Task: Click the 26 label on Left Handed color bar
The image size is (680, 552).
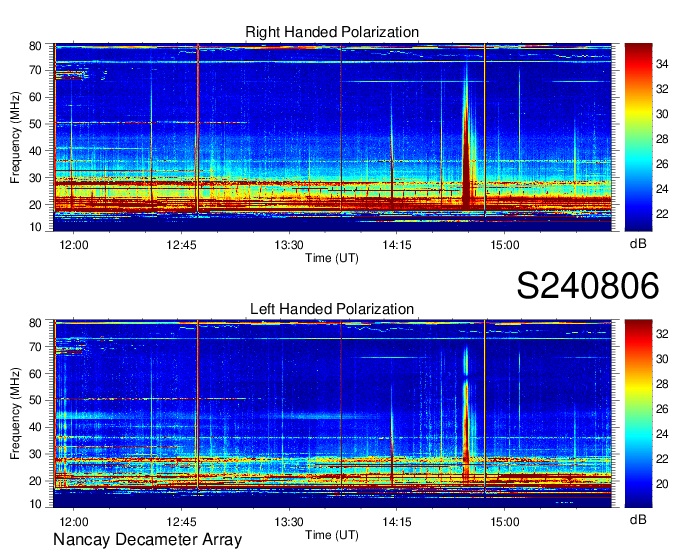Action: click(x=662, y=409)
